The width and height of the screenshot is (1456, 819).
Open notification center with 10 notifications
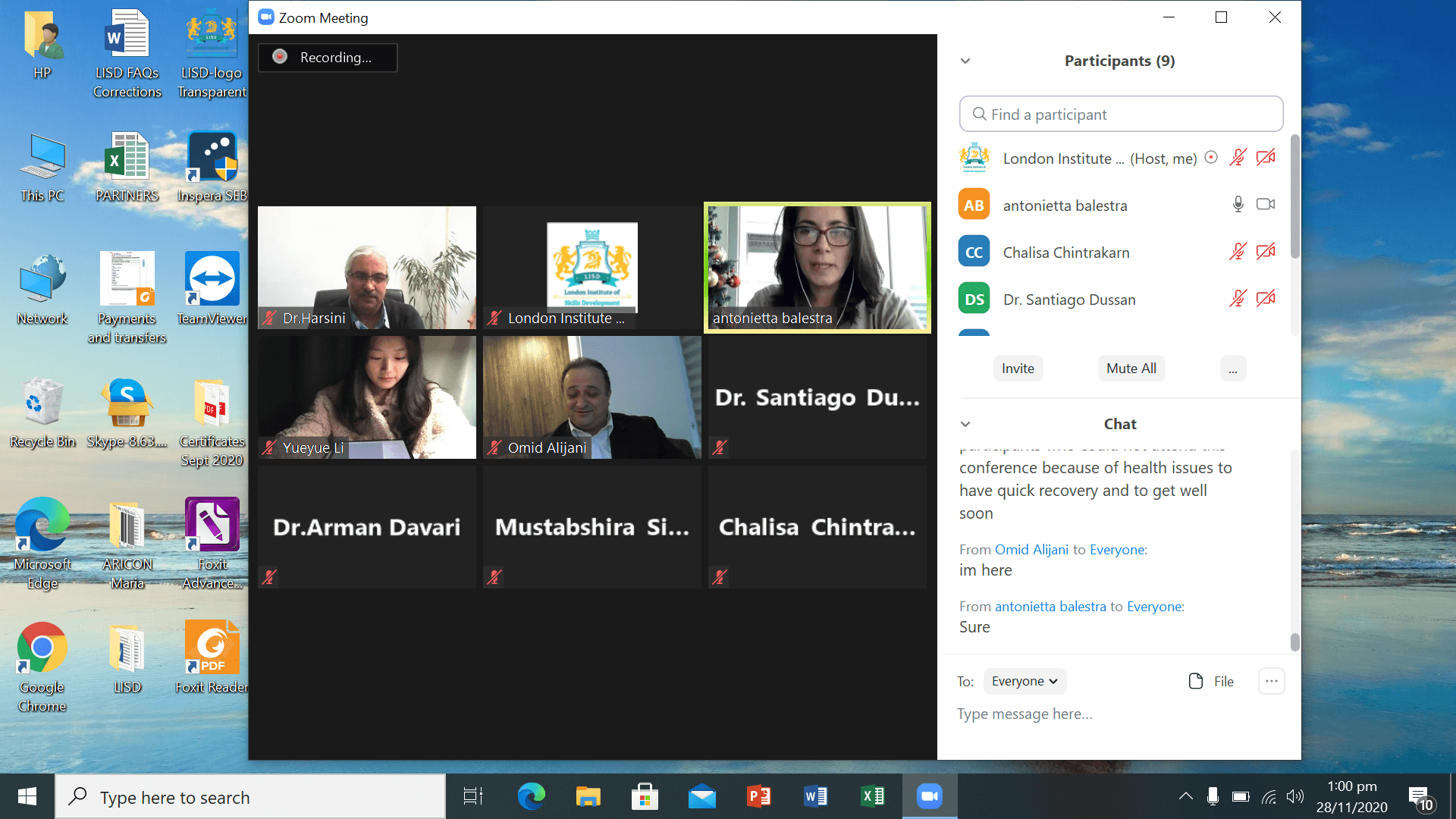(x=1421, y=798)
